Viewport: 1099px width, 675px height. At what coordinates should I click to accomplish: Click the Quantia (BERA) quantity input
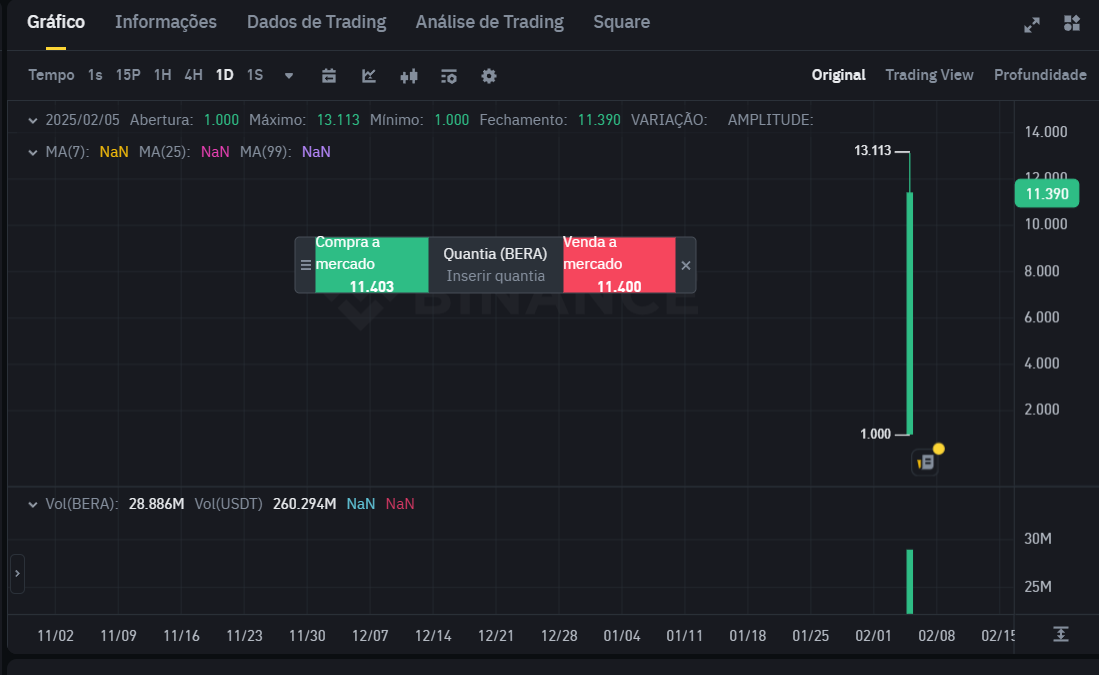(x=496, y=265)
